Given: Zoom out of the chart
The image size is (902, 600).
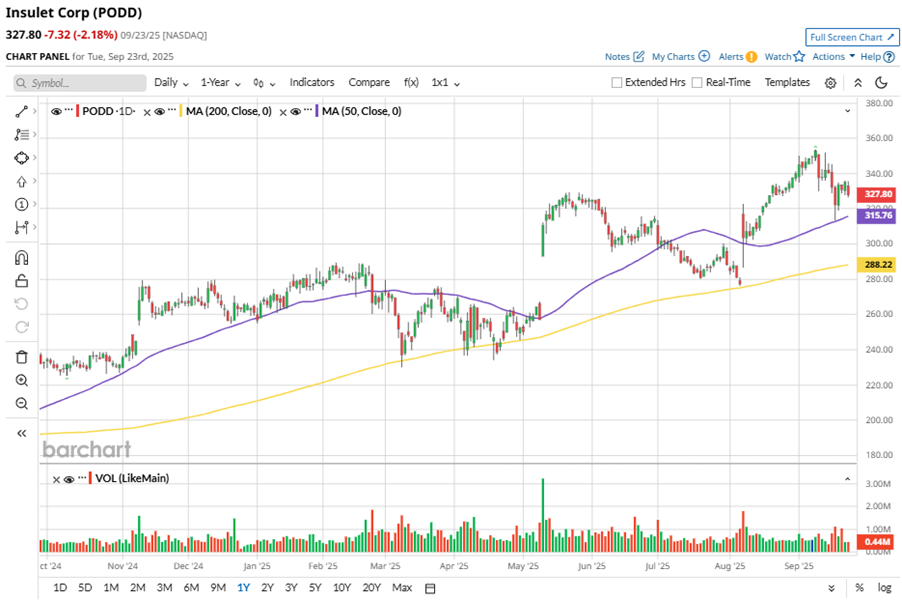Looking at the screenshot, I should click(21, 403).
